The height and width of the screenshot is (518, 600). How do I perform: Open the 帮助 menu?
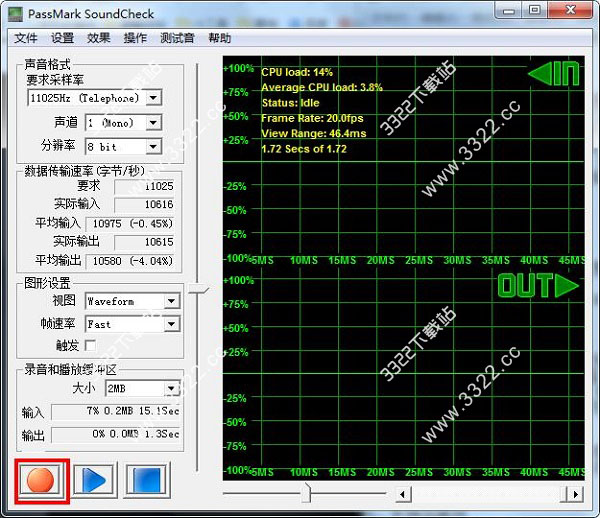click(x=219, y=38)
